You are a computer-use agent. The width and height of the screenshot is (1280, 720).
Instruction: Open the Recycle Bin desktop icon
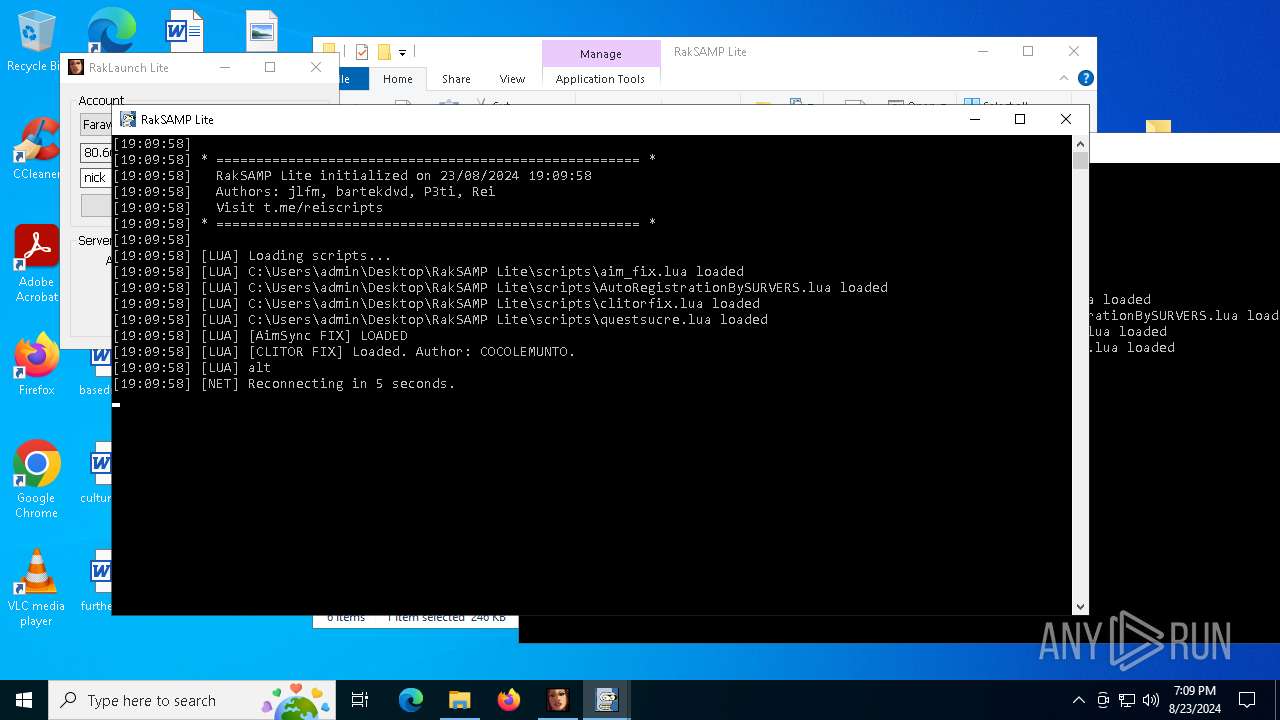click(36, 40)
